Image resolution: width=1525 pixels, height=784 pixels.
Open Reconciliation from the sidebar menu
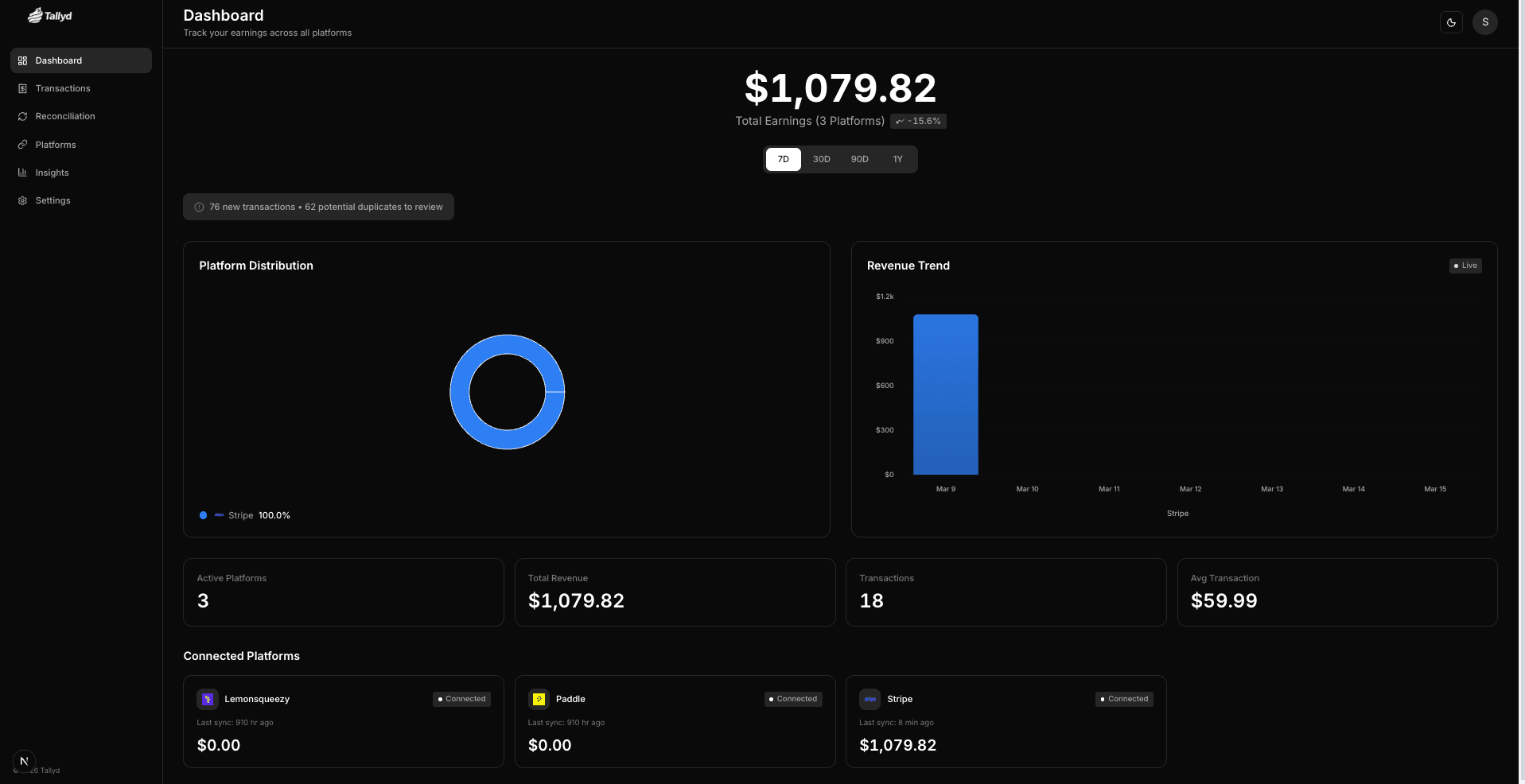click(64, 116)
